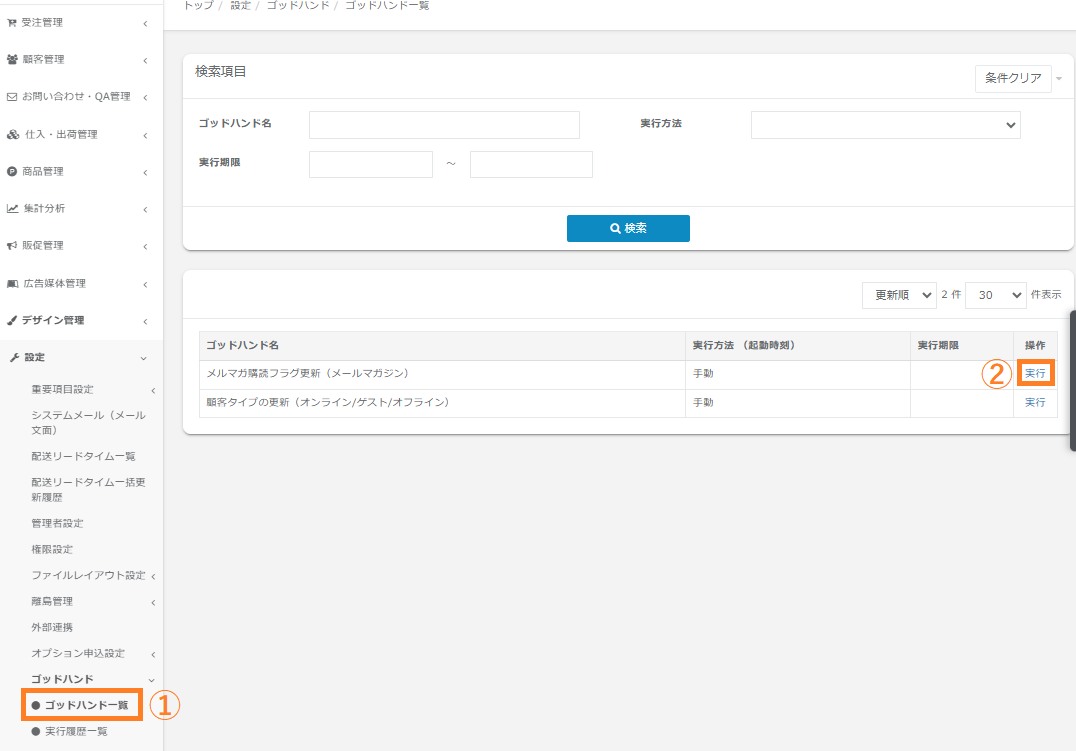Select ゴッドハンド一覧 in sidebar

[x=86, y=706]
